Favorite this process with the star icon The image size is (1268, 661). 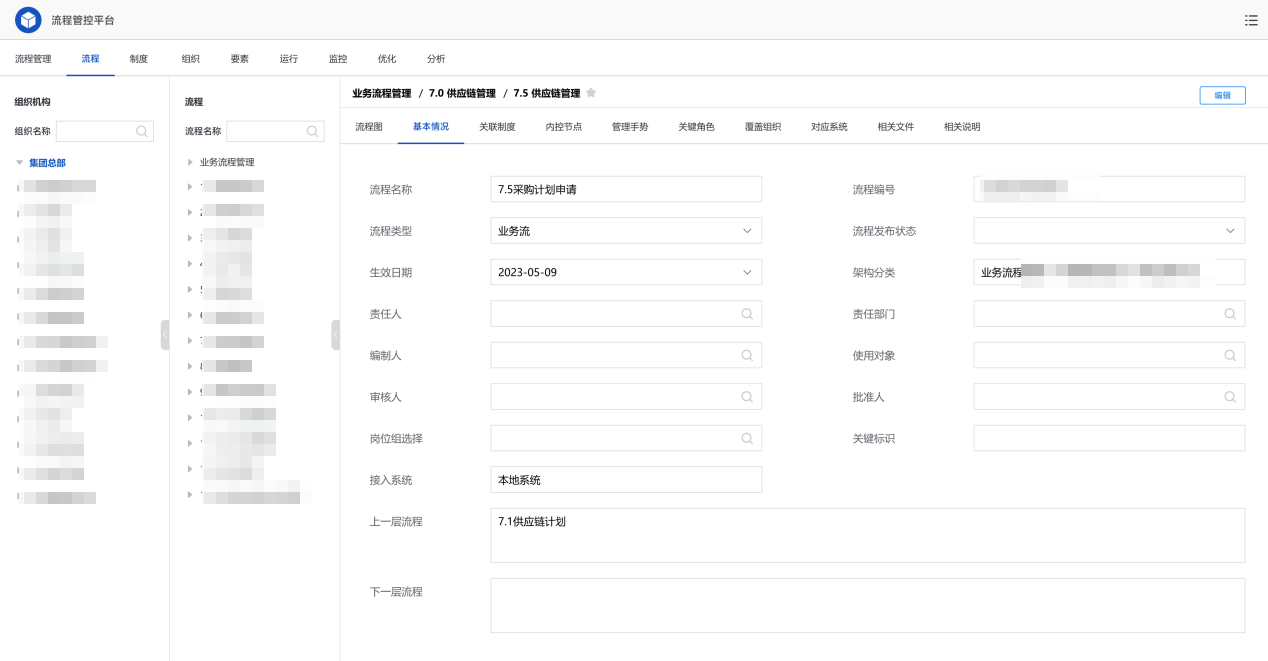[x=591, y=93]
